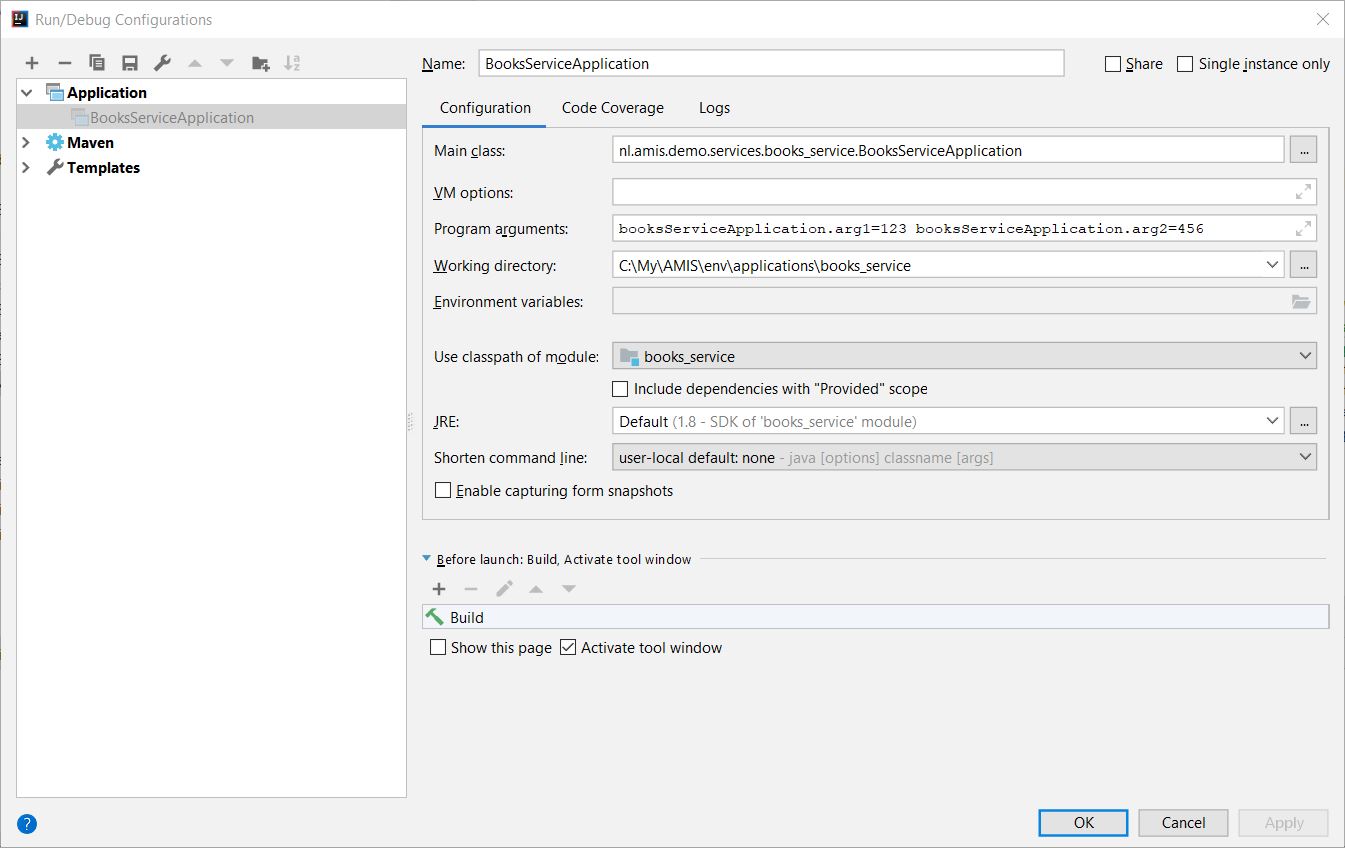Enable the Share checkbox
Screen dimensions: 1345x848
click(1113, 64)
